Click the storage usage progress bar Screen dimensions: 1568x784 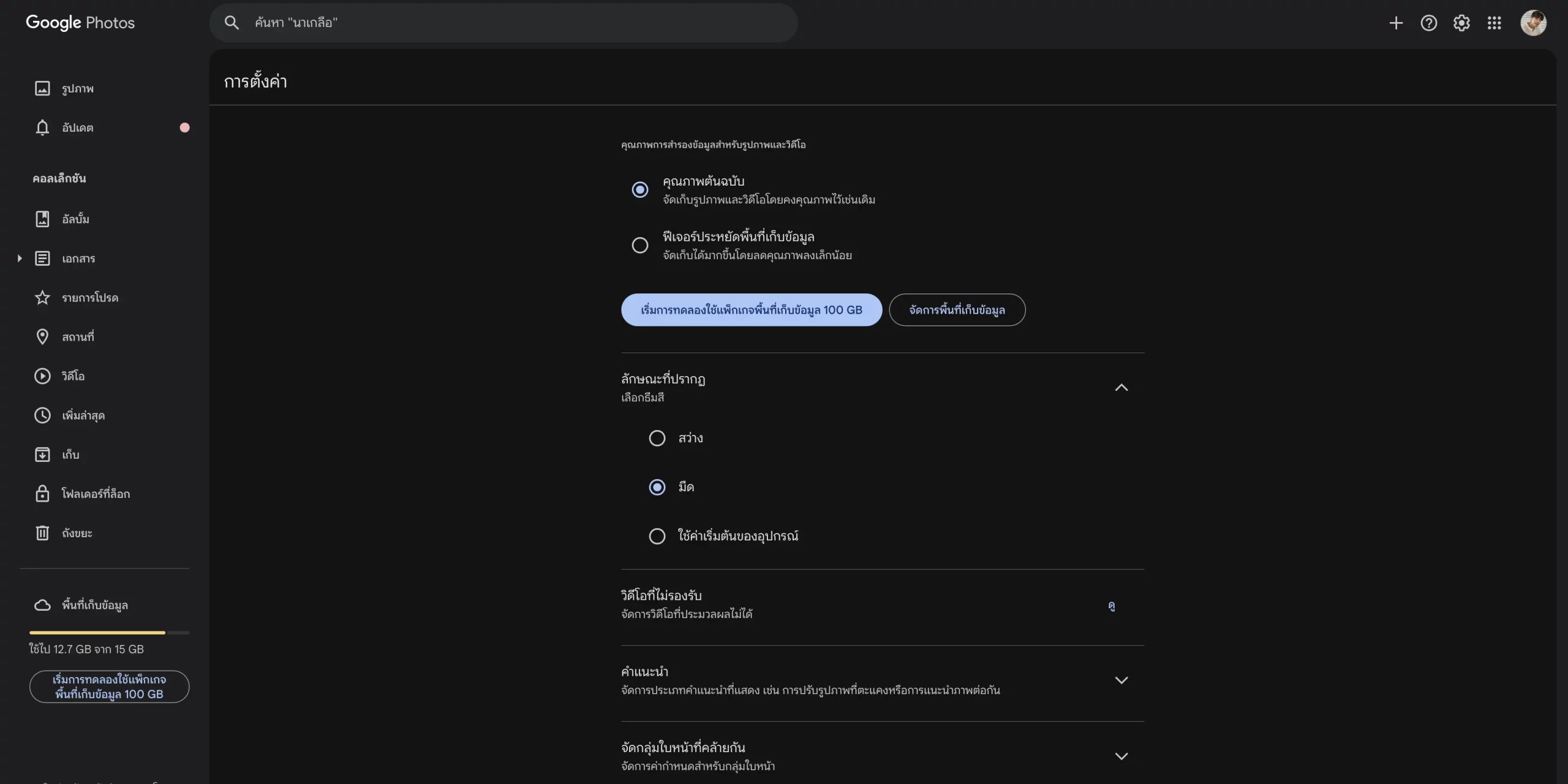109,632
